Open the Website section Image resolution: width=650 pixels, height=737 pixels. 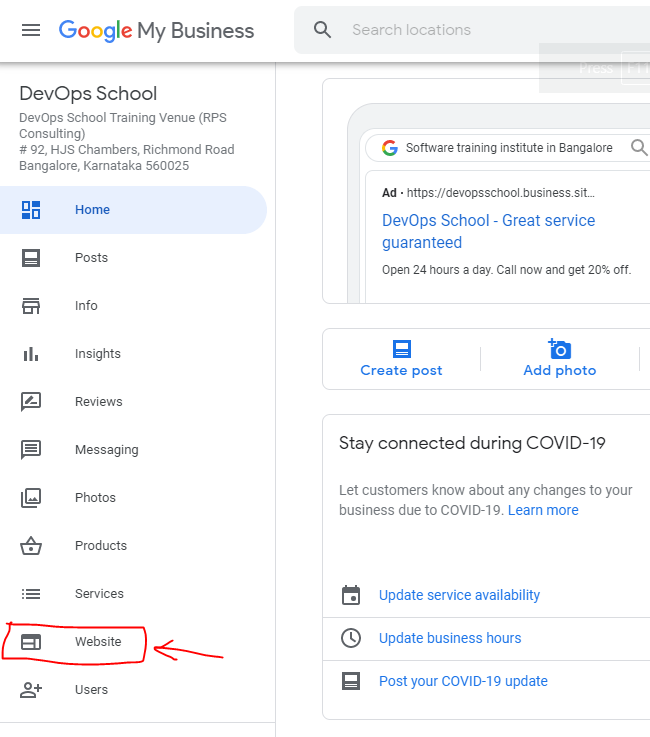tap(98, 642)
